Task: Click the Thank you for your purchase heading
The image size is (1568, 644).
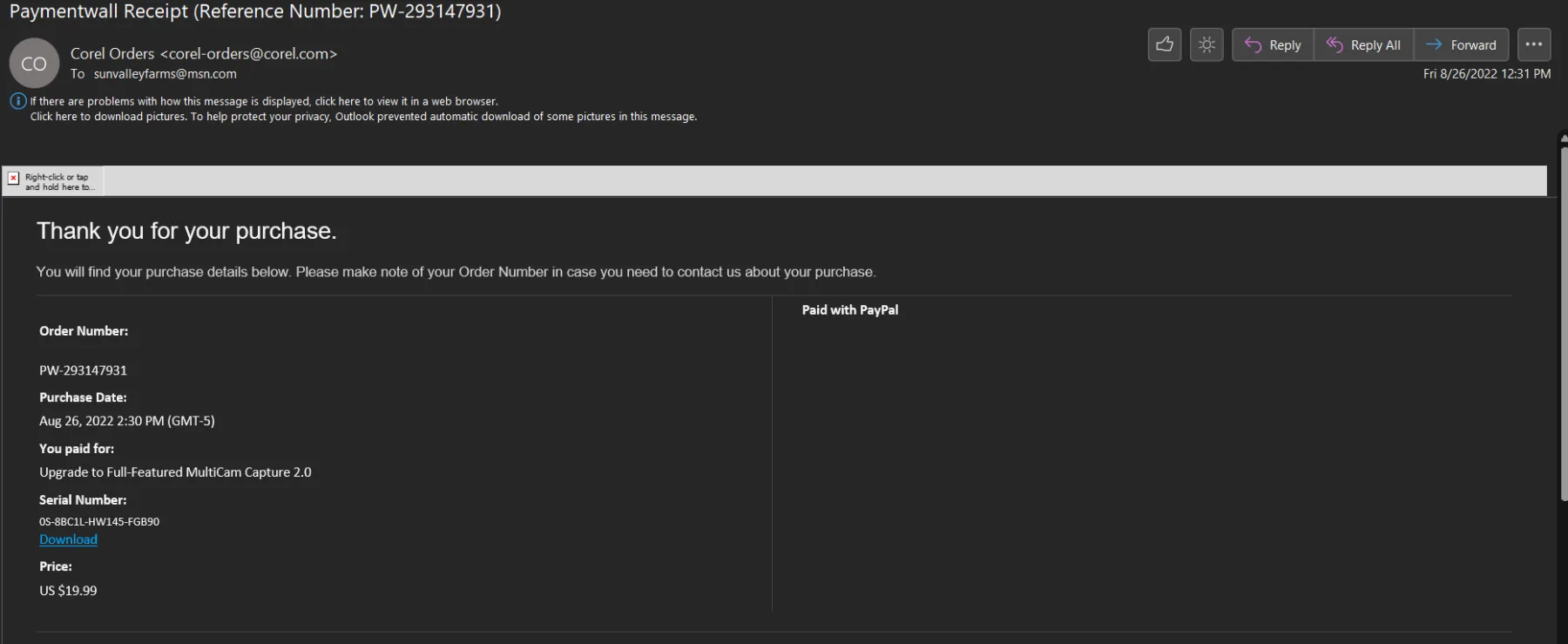Action: point(186,231)
